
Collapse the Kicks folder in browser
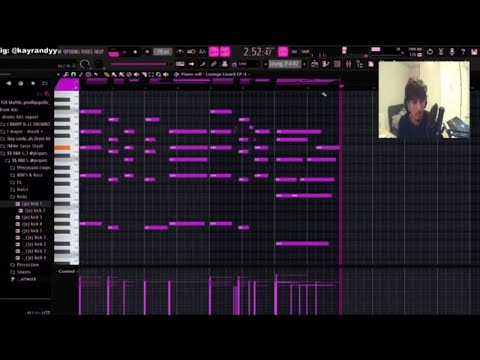point(21,197)
